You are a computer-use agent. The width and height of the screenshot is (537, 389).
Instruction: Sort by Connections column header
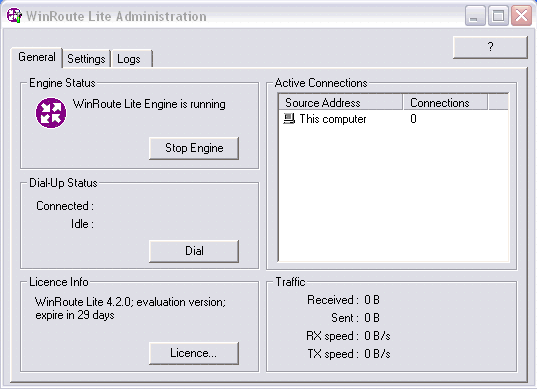click(x=445, y=103)
